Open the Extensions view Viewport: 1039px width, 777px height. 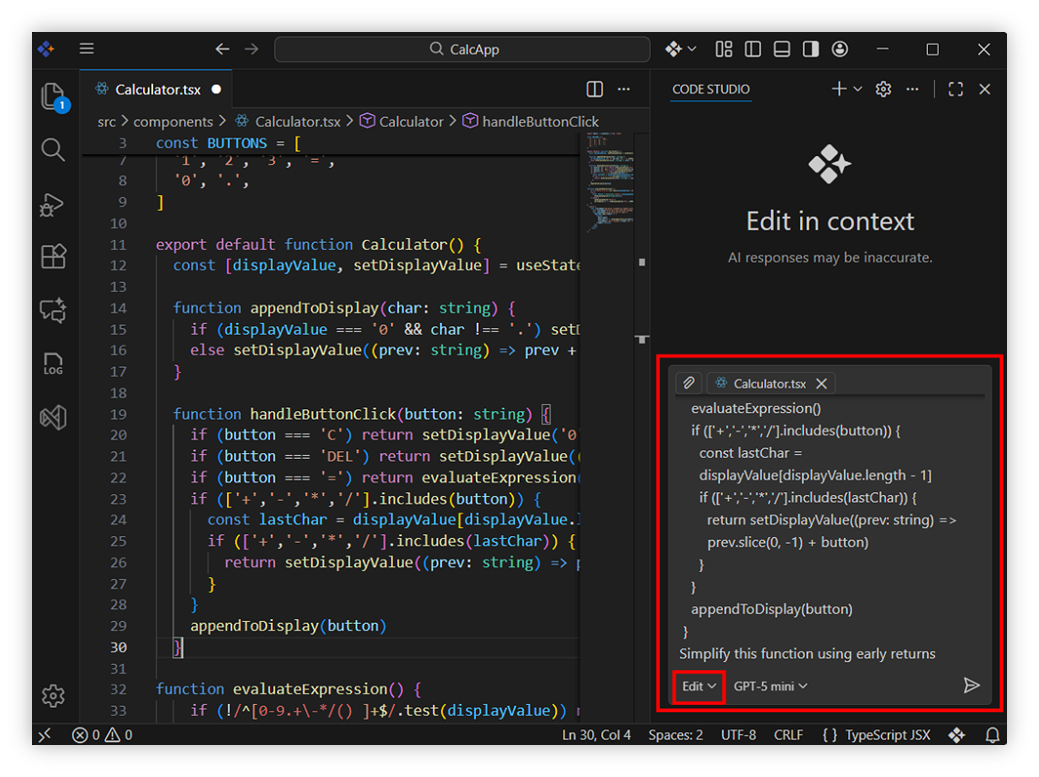click(53, 257)
